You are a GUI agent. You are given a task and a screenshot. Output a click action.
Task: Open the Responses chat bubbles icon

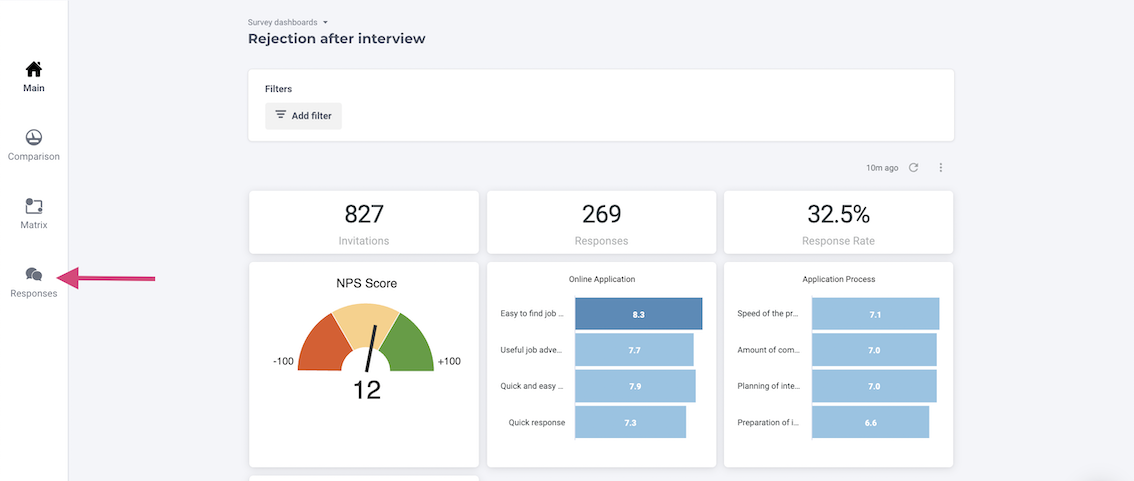point(34,274)
